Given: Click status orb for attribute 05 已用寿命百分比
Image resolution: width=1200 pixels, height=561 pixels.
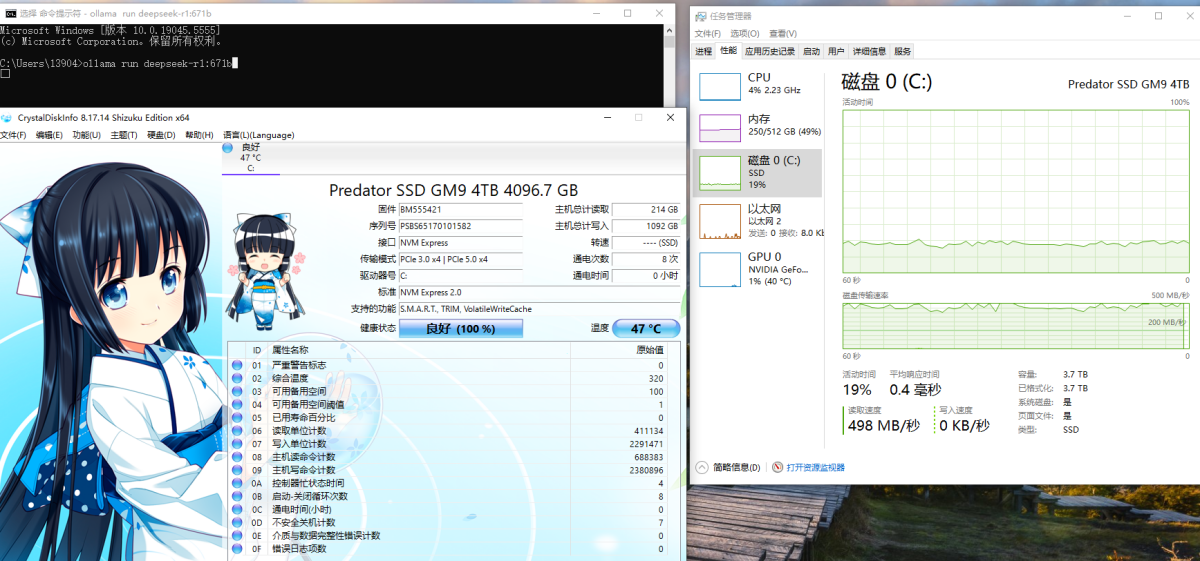Looking at the screenshot, I should pyautogui.click(x=237, y=417).
